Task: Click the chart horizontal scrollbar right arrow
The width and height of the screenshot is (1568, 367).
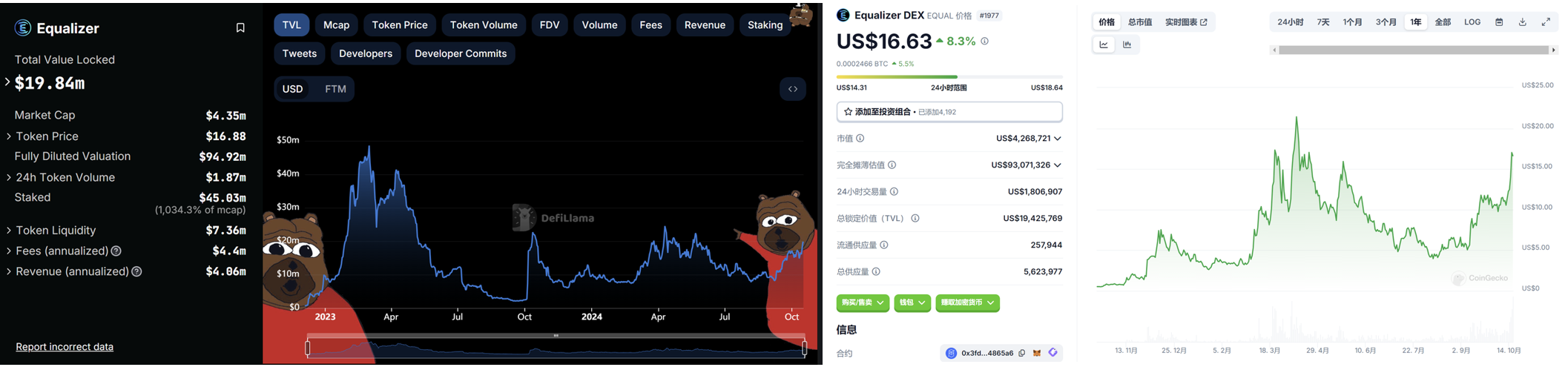Action: [x=1553, y=50]
